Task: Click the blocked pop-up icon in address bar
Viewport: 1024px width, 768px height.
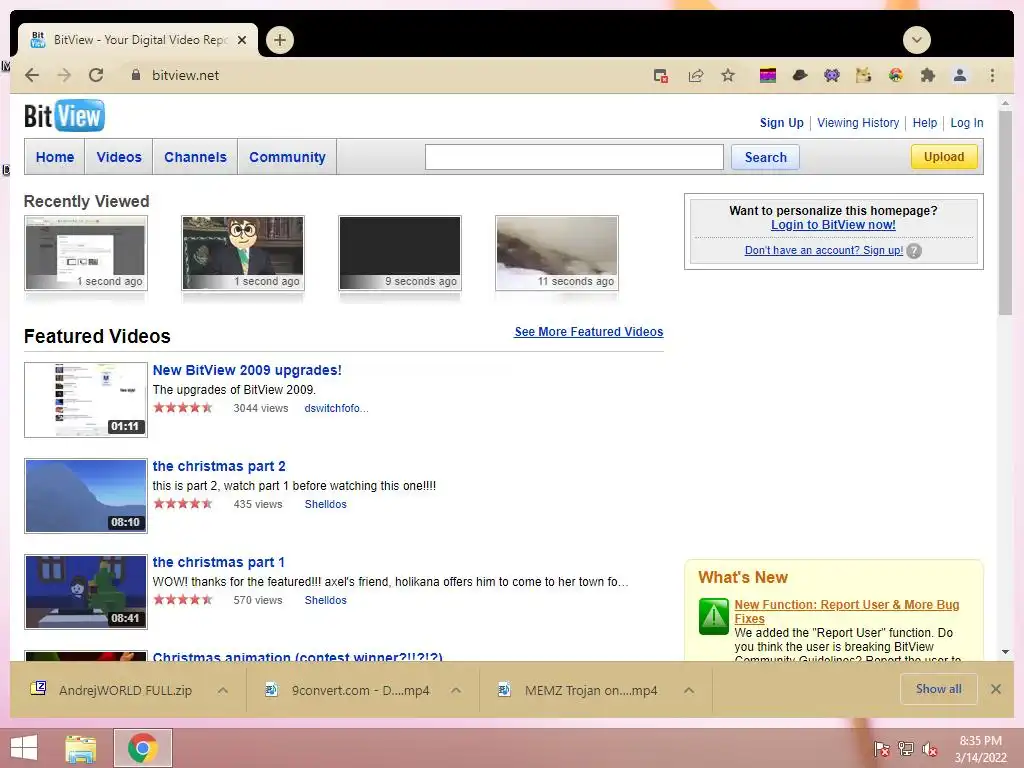Action: pos(661,76)
